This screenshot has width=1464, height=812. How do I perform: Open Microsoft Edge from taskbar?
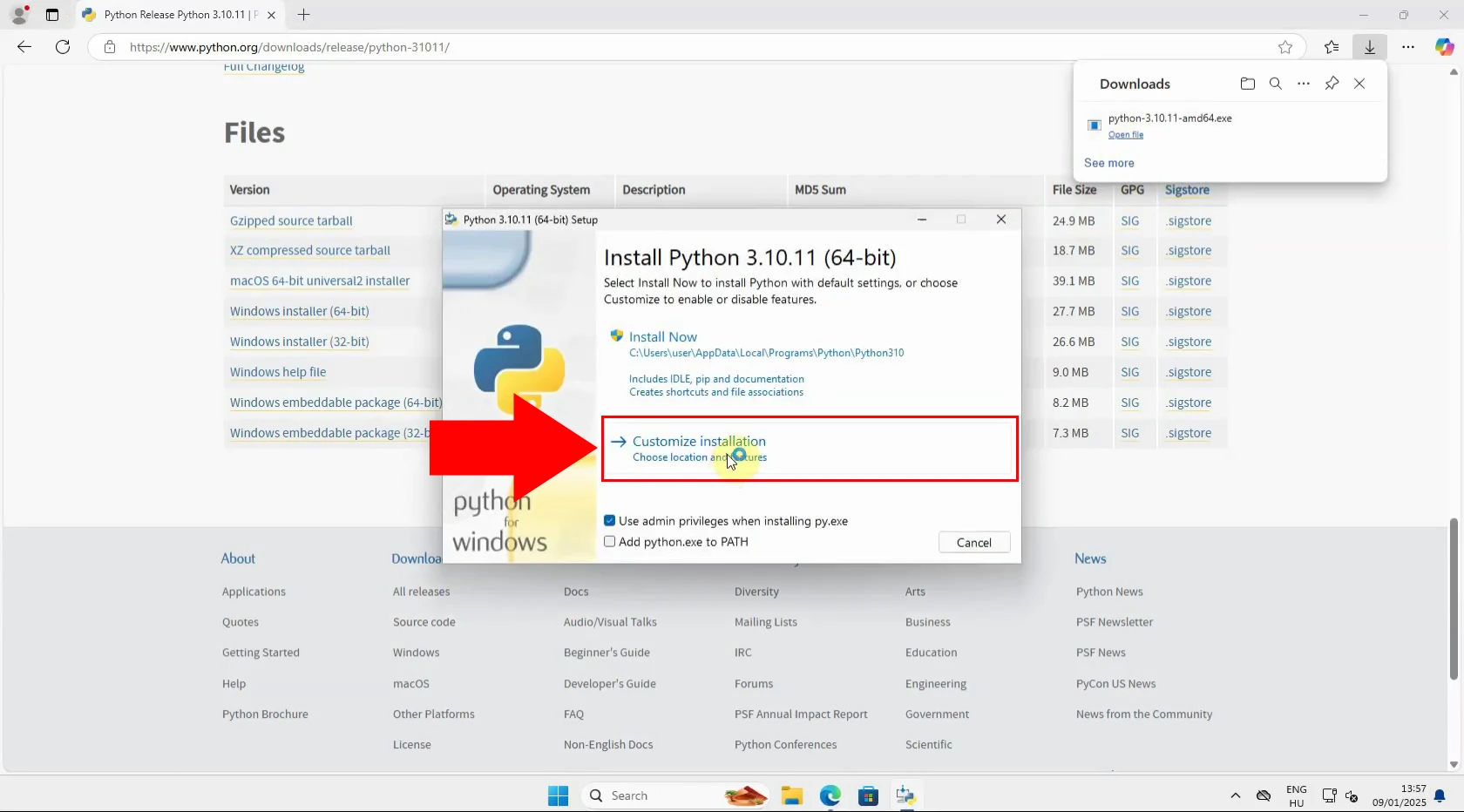830,795
